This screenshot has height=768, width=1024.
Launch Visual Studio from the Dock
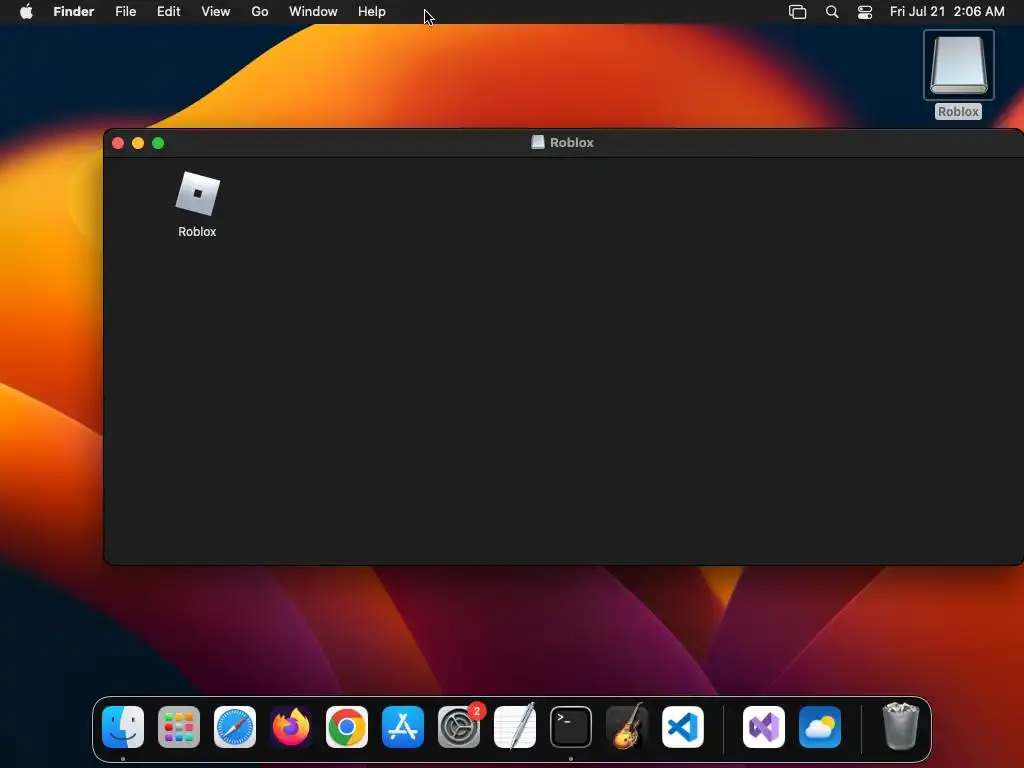click(763, 727)
